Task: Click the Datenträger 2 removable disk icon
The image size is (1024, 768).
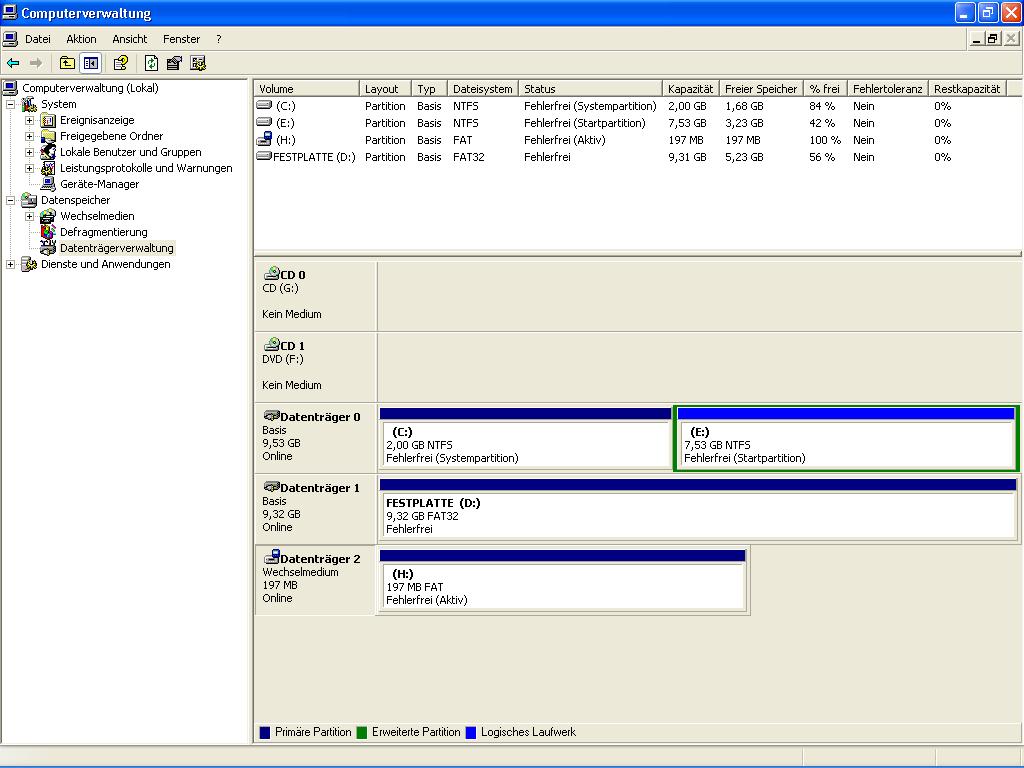Action: click(271, 558)
